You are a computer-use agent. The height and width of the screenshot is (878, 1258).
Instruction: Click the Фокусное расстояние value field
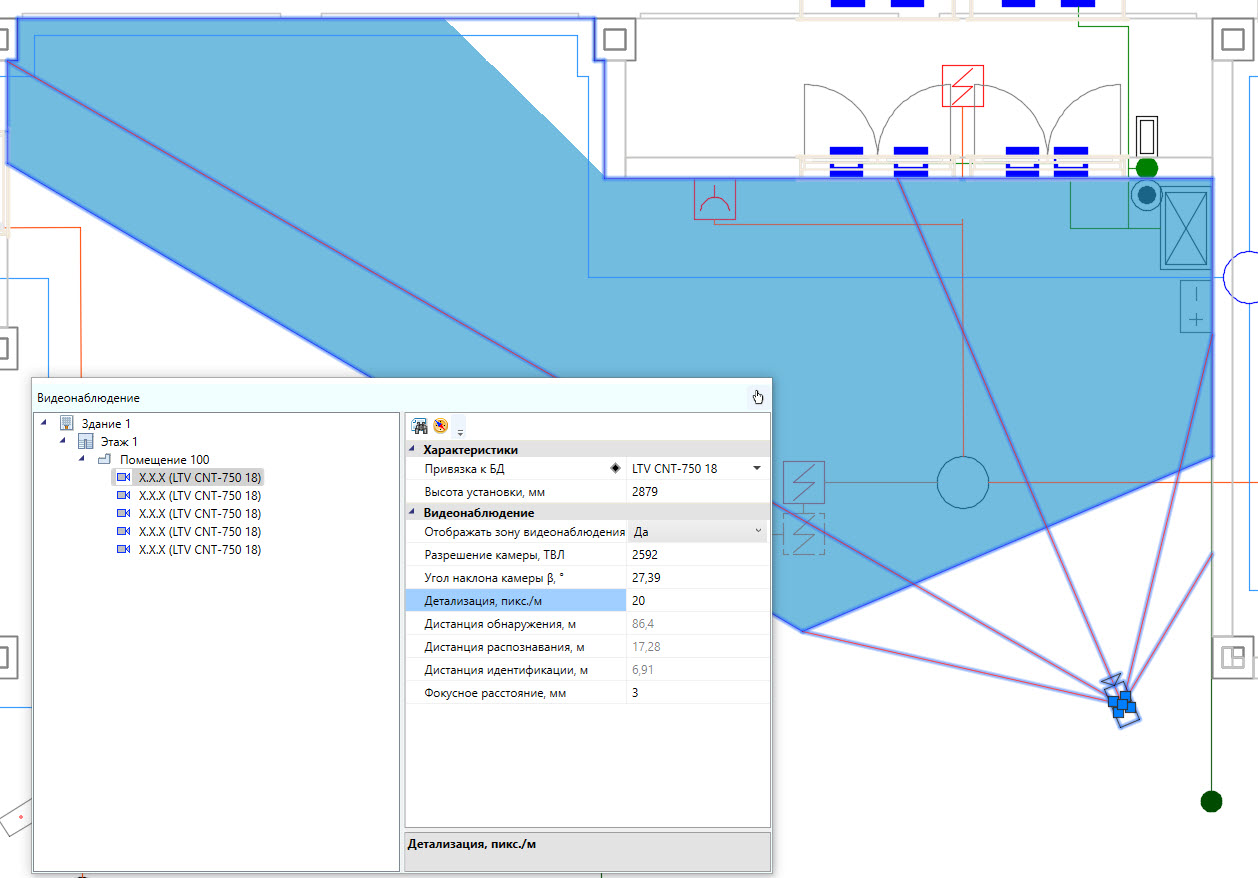(x=697, y=693)
